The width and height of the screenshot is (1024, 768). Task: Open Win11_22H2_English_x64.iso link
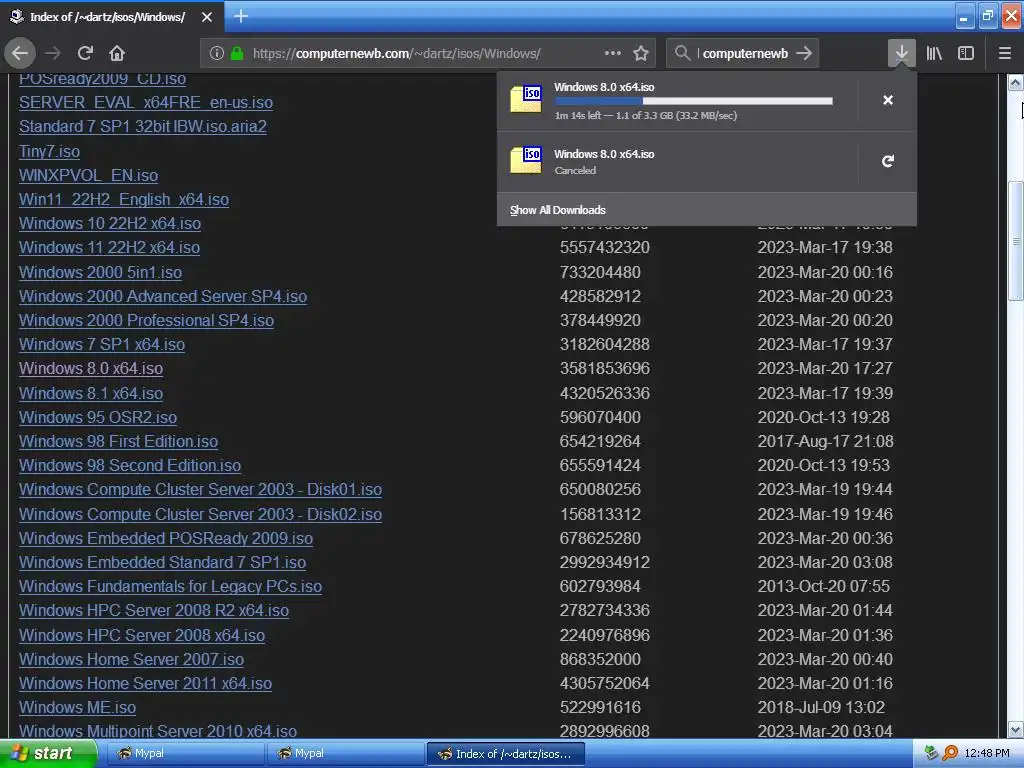click(124, 200)
